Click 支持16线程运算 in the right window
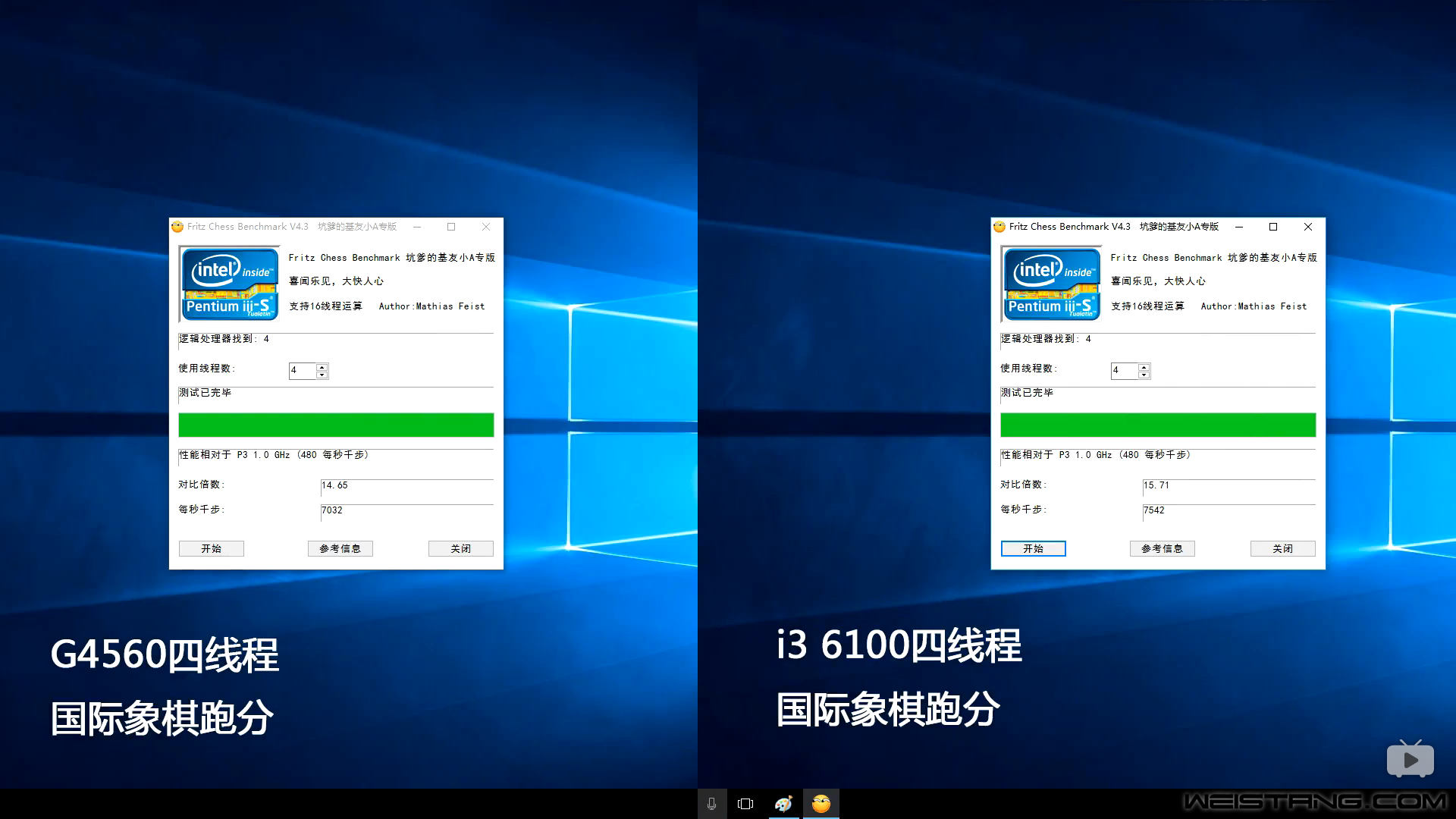Image resolution: width=1456 pixels, height=819 pixels. [x=1148, y=306]
